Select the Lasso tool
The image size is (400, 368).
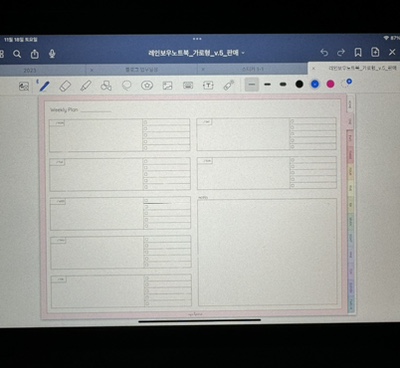click(127, 86)
